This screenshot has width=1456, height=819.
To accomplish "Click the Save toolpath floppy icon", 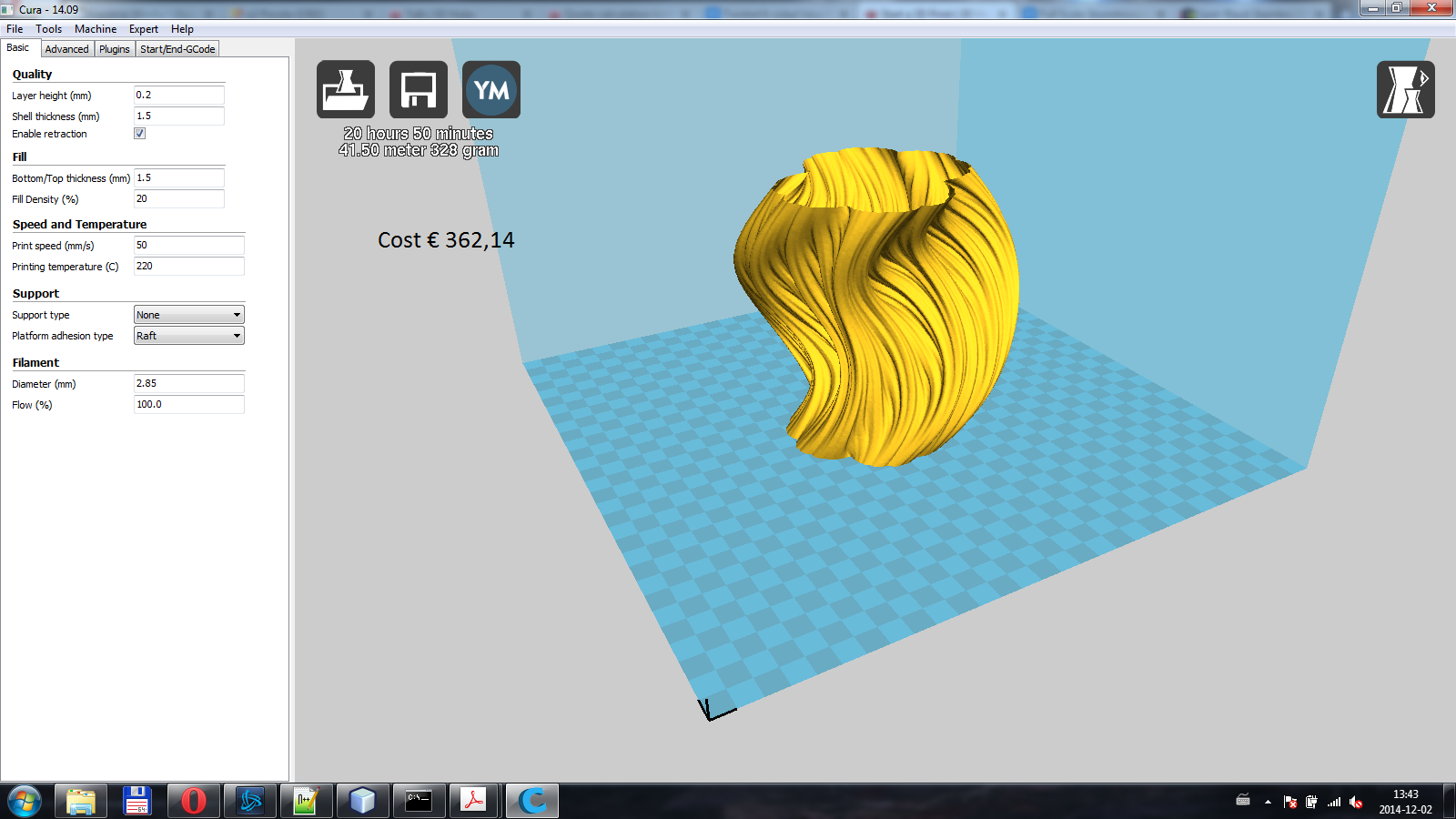I will pyautogui.click(x=419, y=89).
